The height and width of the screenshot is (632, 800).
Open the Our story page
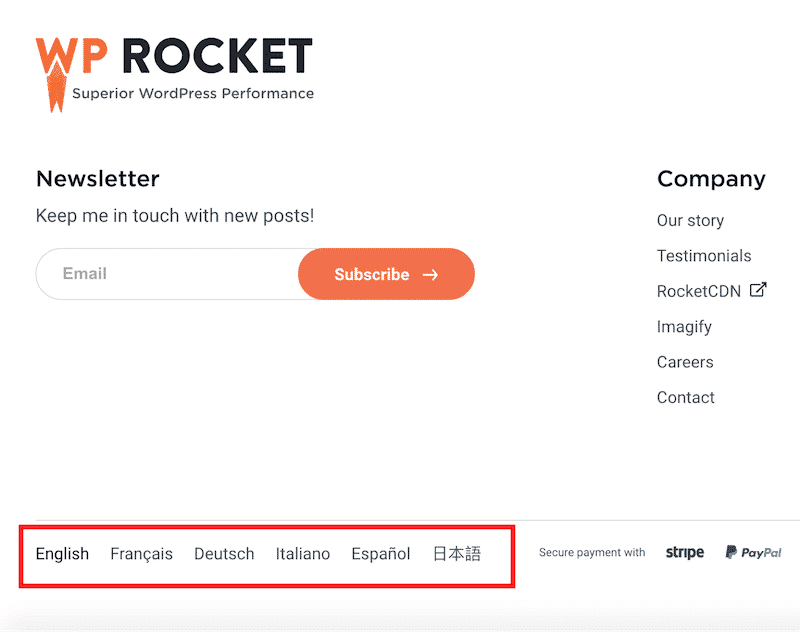(x=690, y=220)
